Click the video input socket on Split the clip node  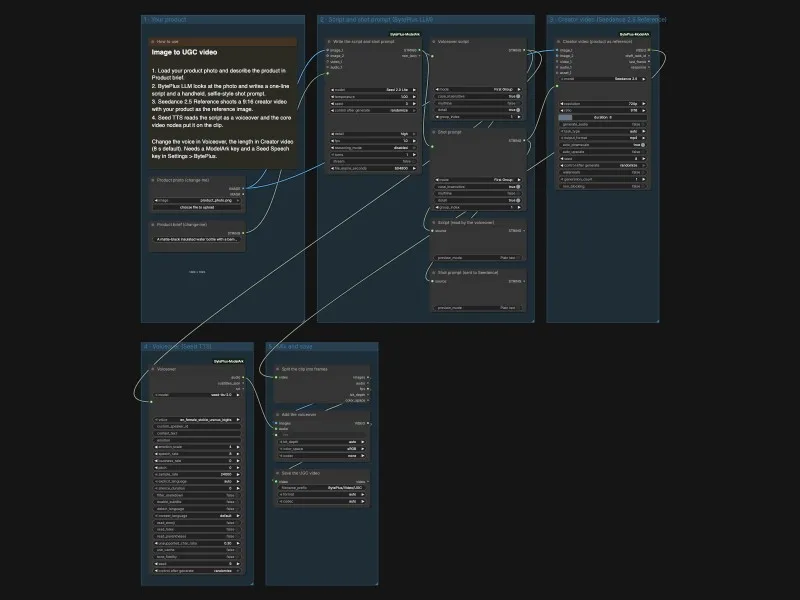tap(277, 378)
